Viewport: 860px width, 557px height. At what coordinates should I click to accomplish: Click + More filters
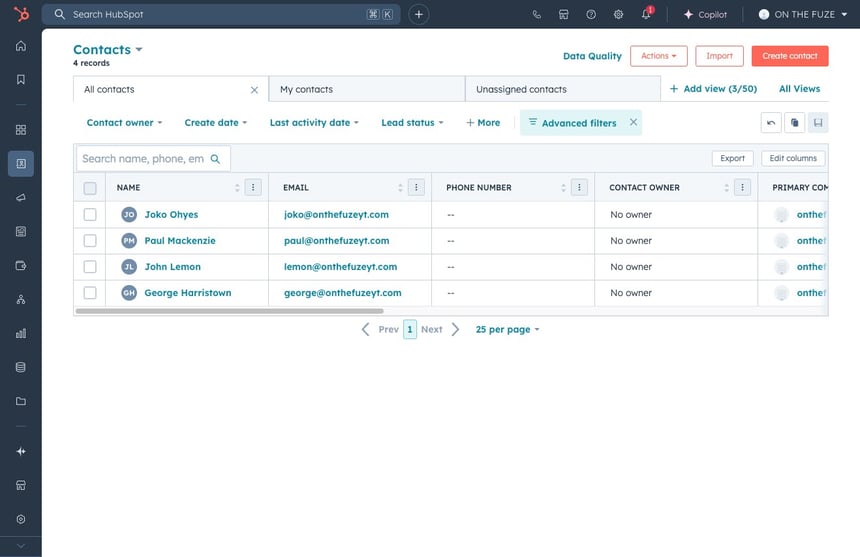pos(483,123)
